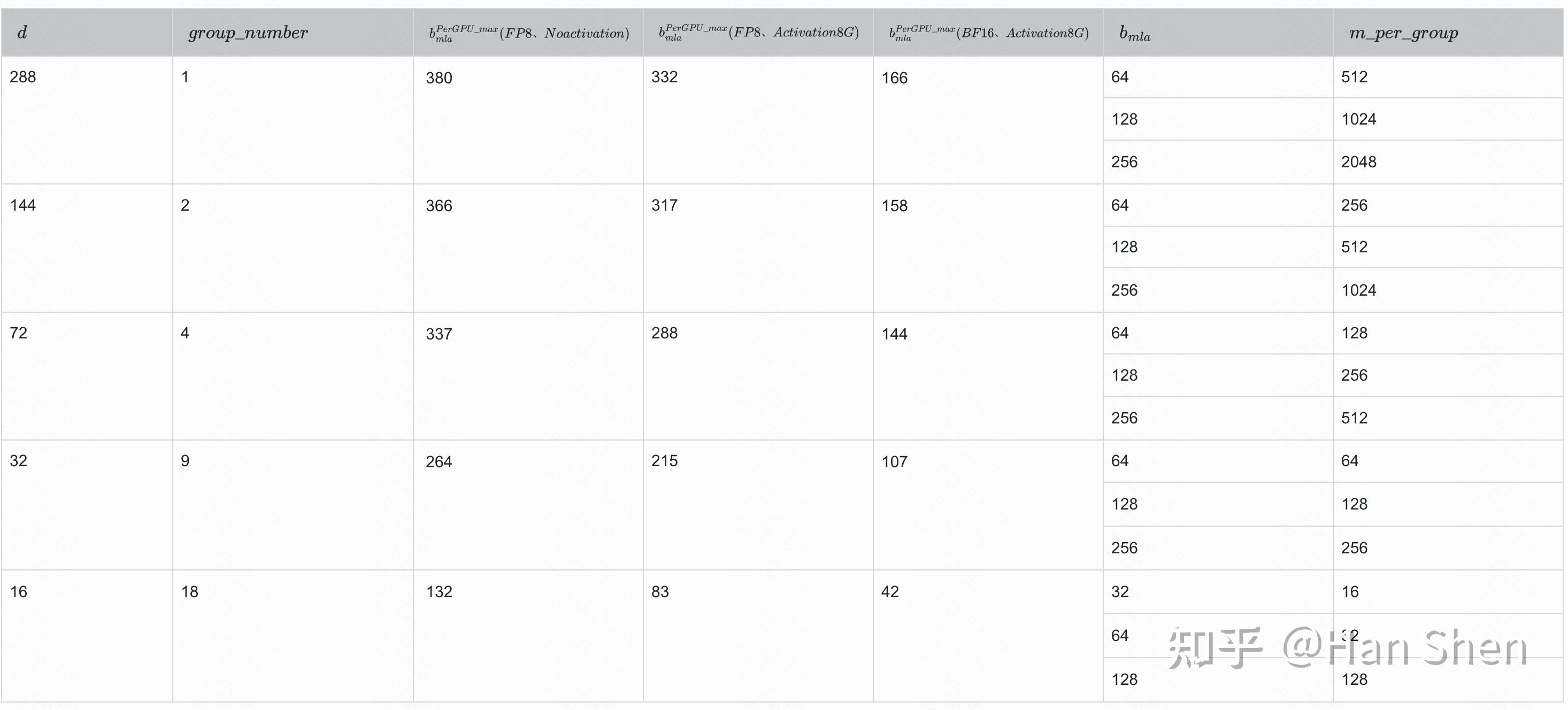1568x710 pixels.
Task: Select the cell showing 166
Action: pos(894,78)
